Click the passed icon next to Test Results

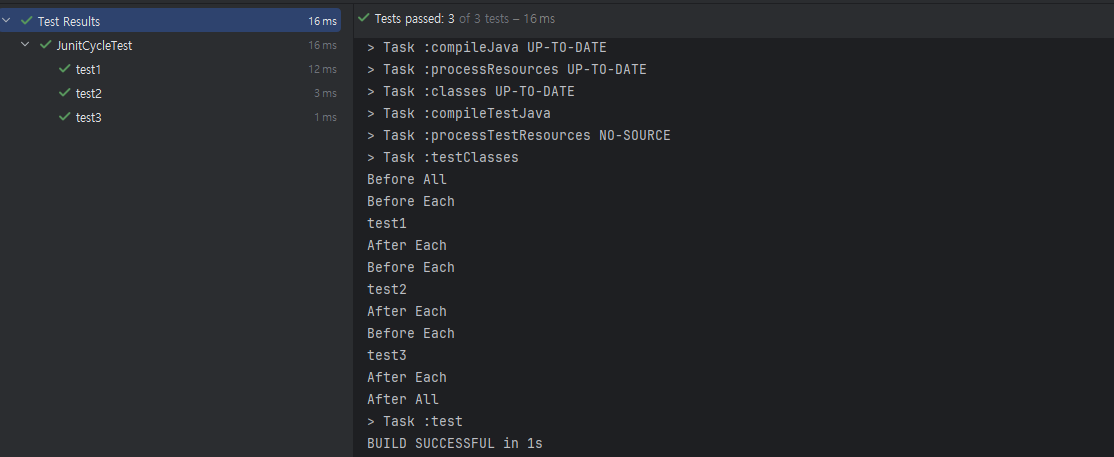pos(27,21)
